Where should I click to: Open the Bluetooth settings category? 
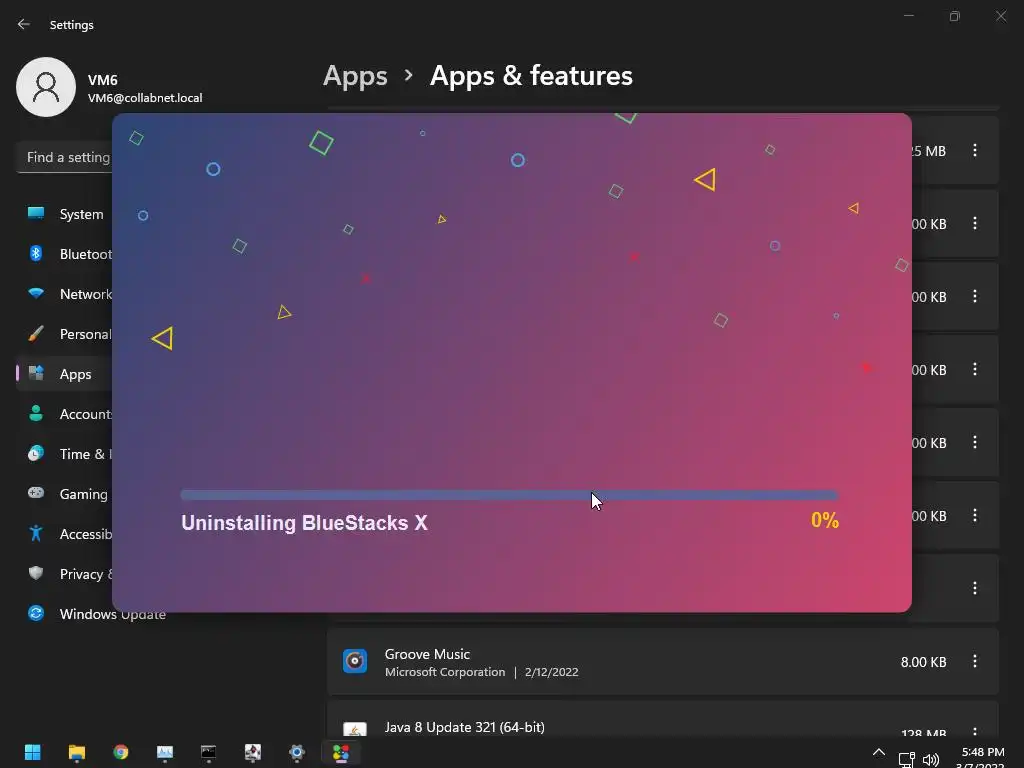pyautogui.click(x=65, y=254)
